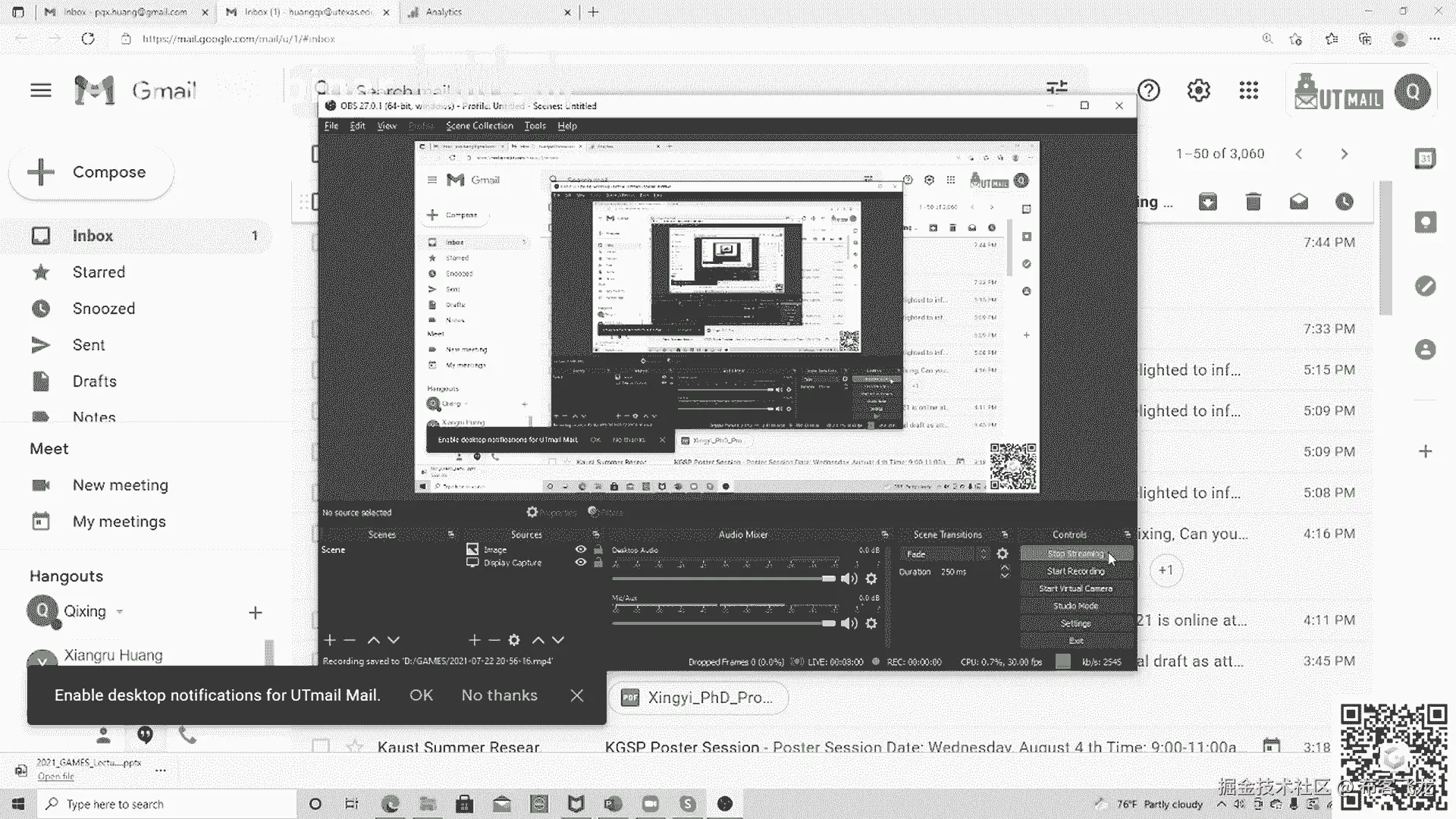Open the OBS Tools menu
The width and height of the screenshot is (1456, 819).
(535, 126)
